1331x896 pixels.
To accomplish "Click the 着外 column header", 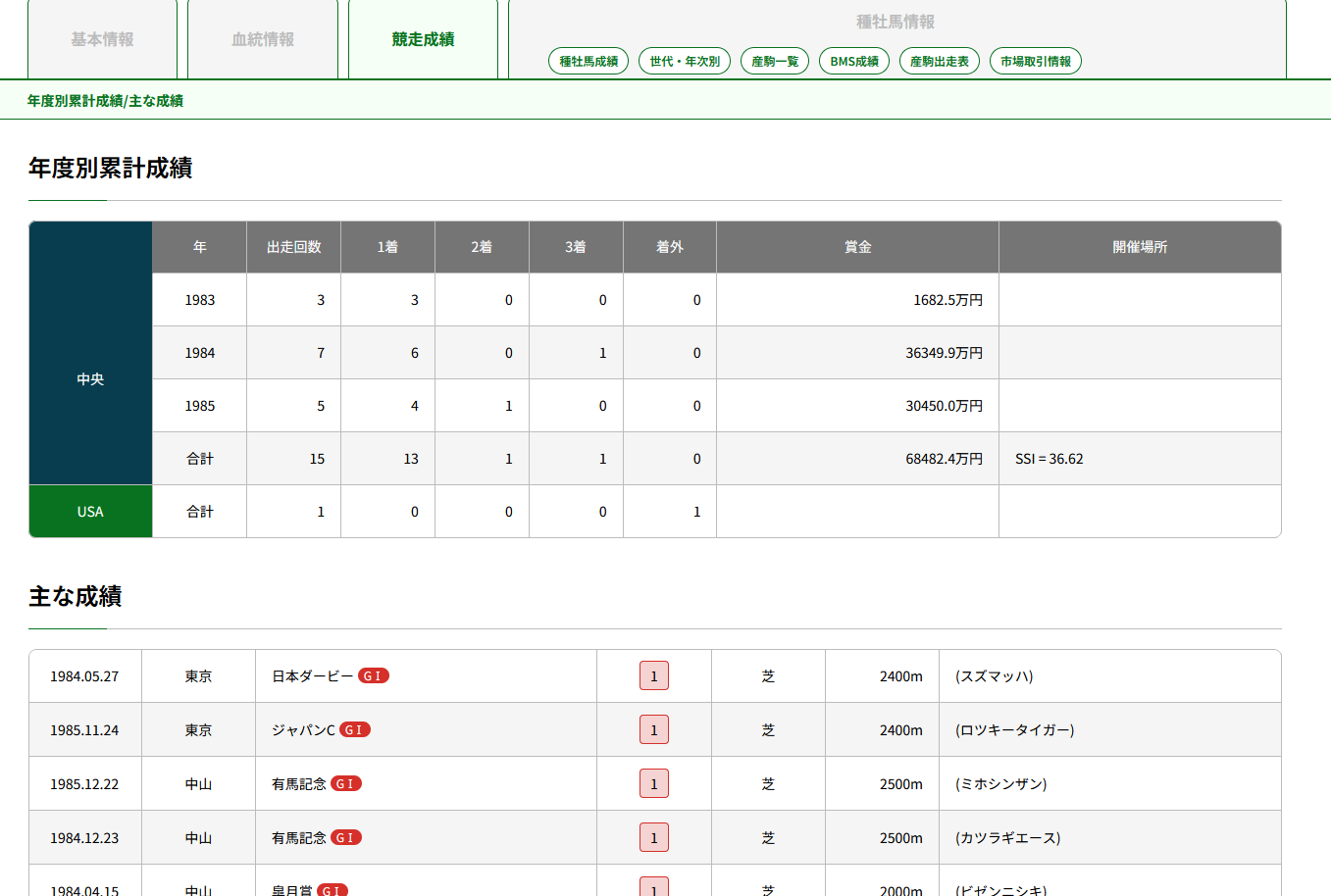I will tap(670, 247).
